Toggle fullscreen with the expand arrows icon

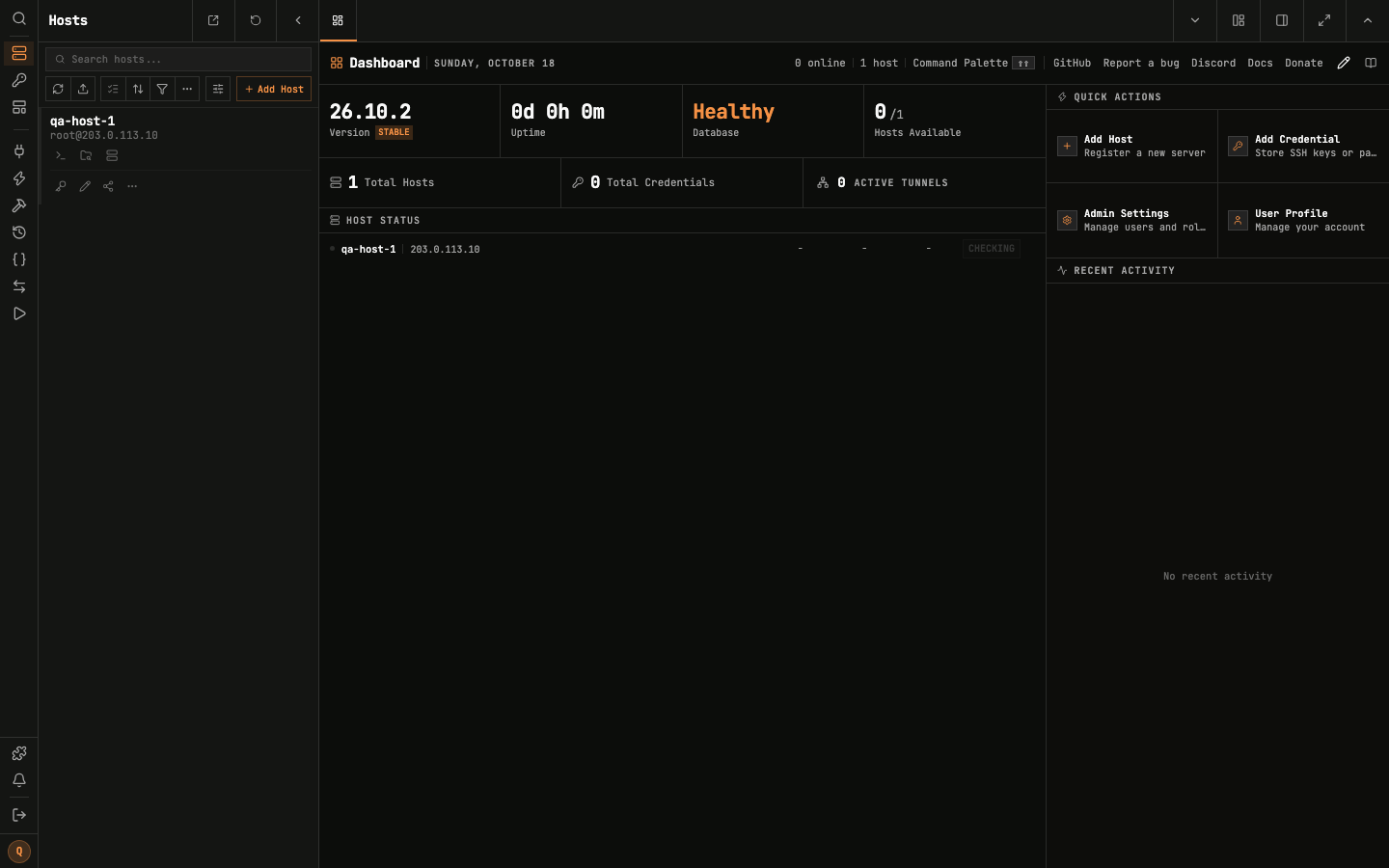(1324, 20)
